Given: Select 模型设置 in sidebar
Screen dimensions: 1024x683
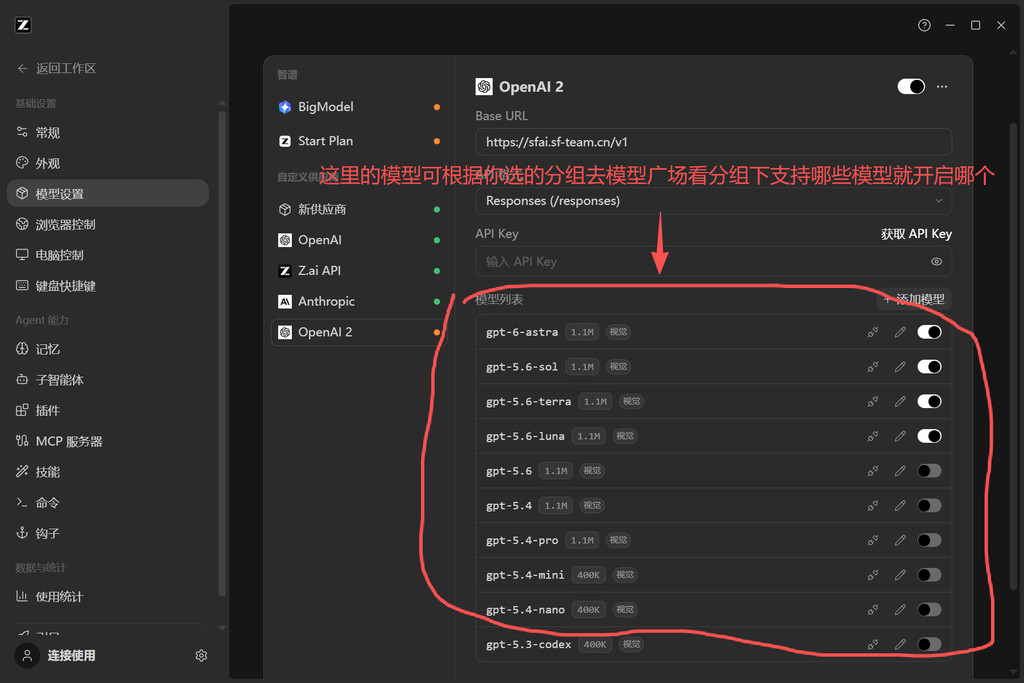Looking at the screenshot, I should click(x=108, y=194).
